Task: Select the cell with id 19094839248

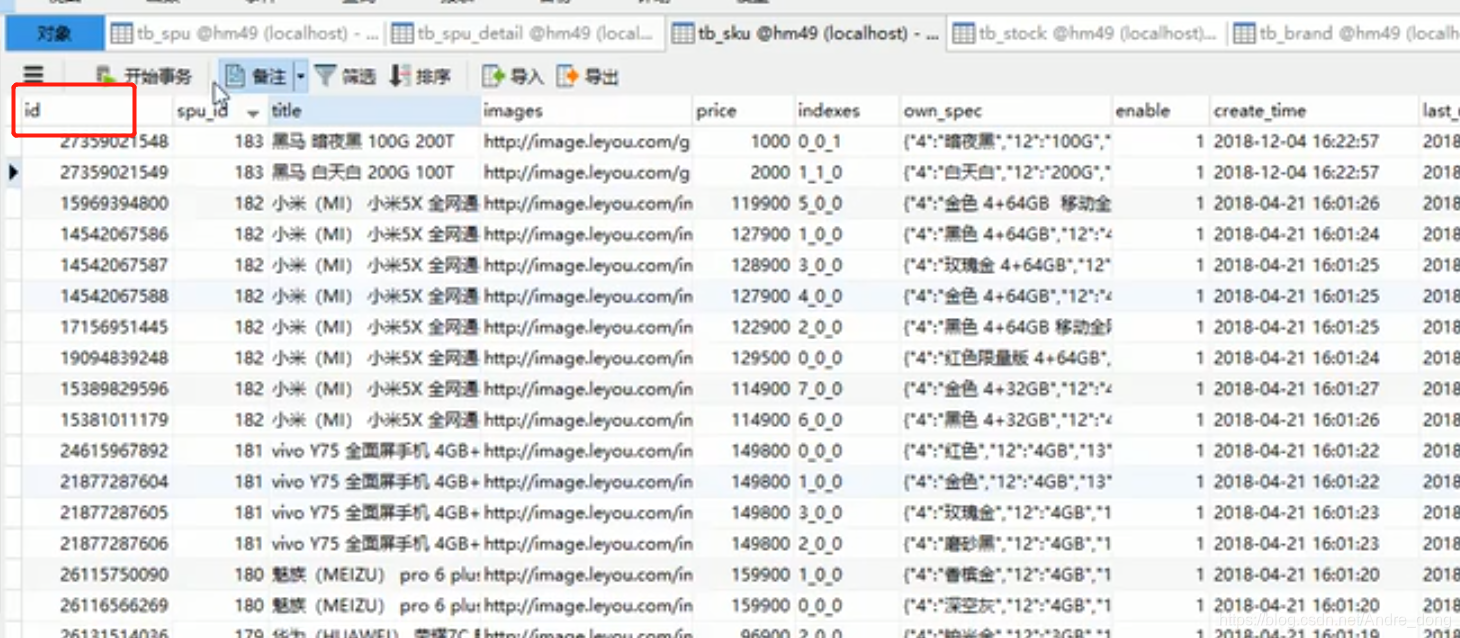Action: point(96,358)
